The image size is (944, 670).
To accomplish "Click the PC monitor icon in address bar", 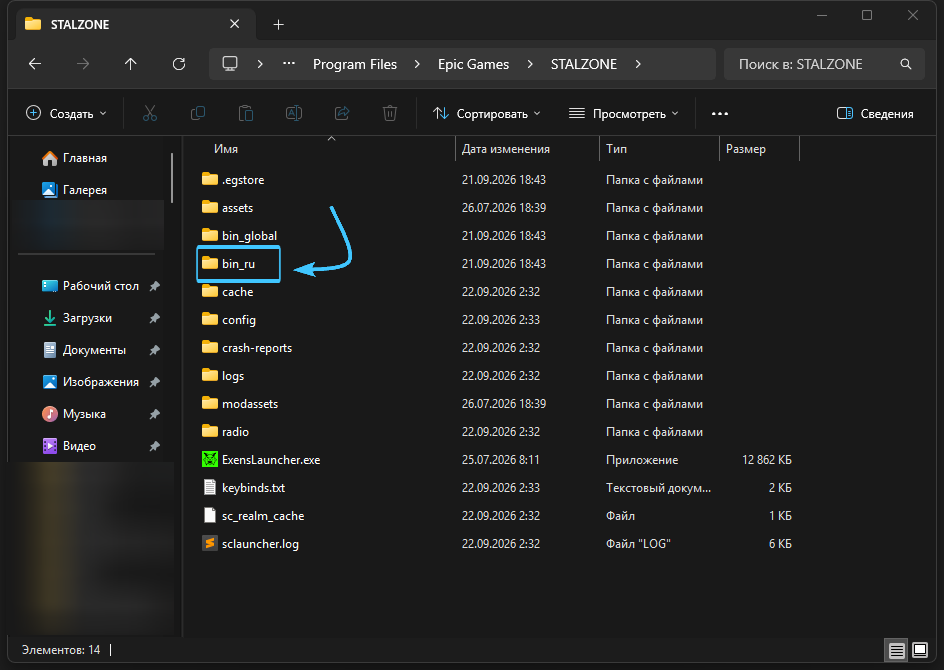I will [x=230, y=64].
